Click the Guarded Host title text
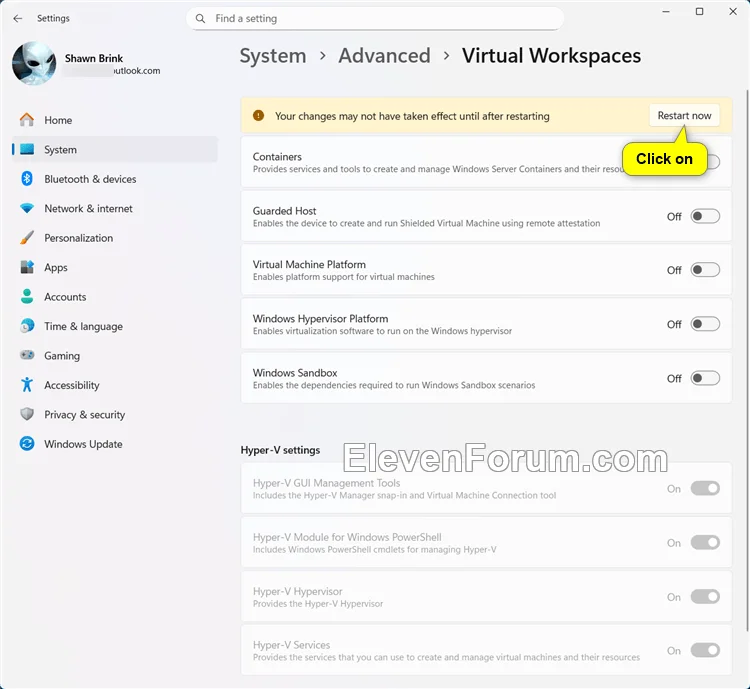Image resolution: width=750 pixels, height=689 pixels. click(284, 211)
